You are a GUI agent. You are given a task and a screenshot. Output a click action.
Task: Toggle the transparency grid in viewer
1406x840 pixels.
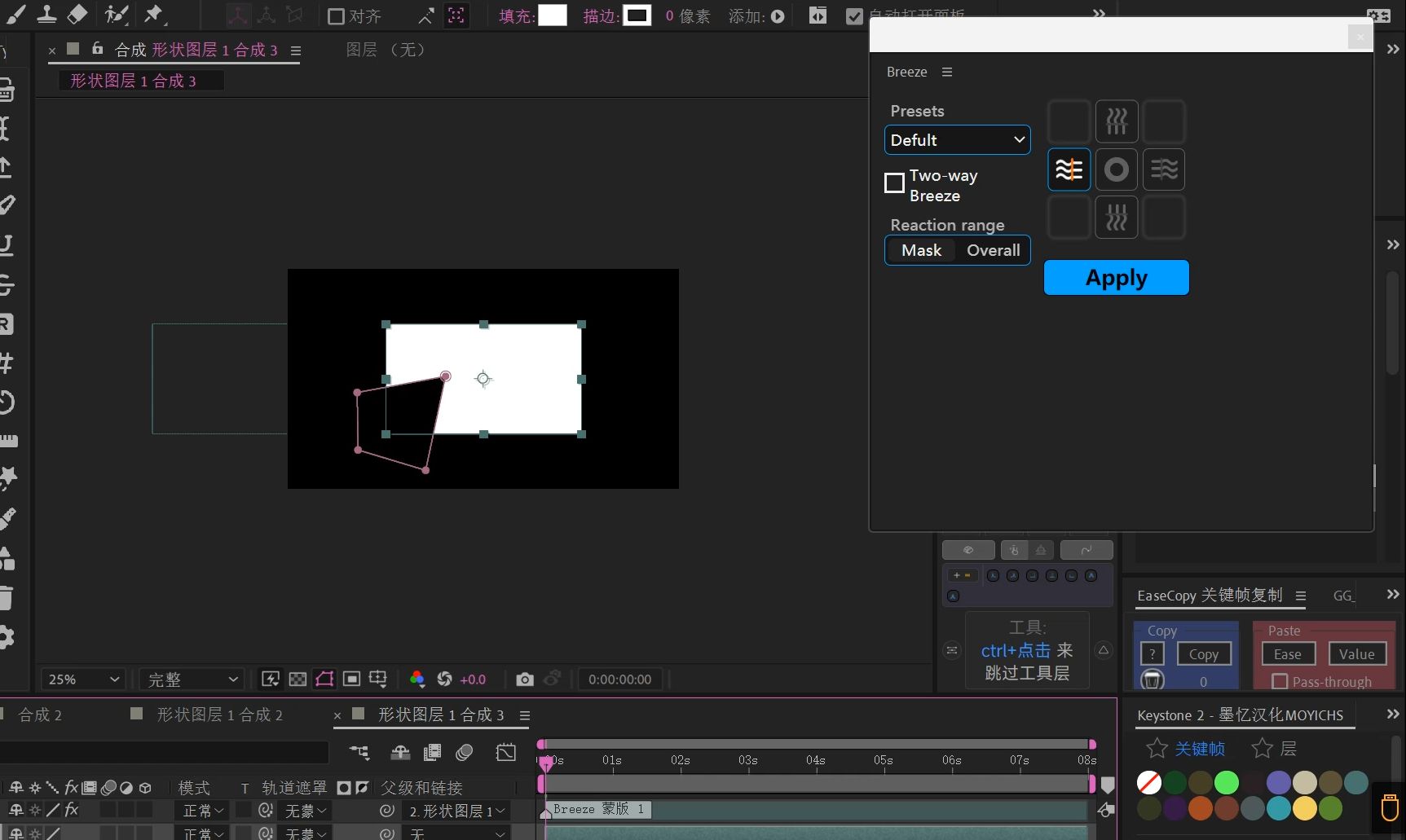click(x=298, y=679)
